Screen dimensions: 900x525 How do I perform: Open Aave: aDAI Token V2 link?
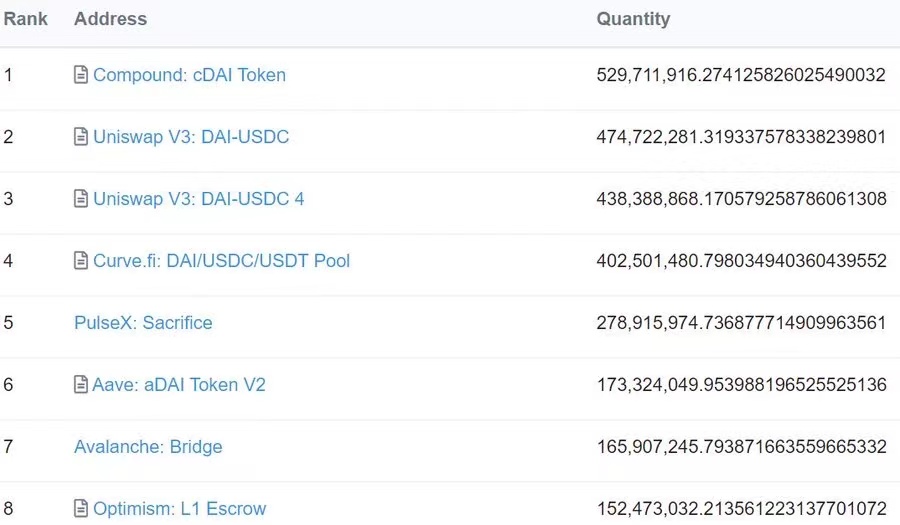(x=179, y=385)
